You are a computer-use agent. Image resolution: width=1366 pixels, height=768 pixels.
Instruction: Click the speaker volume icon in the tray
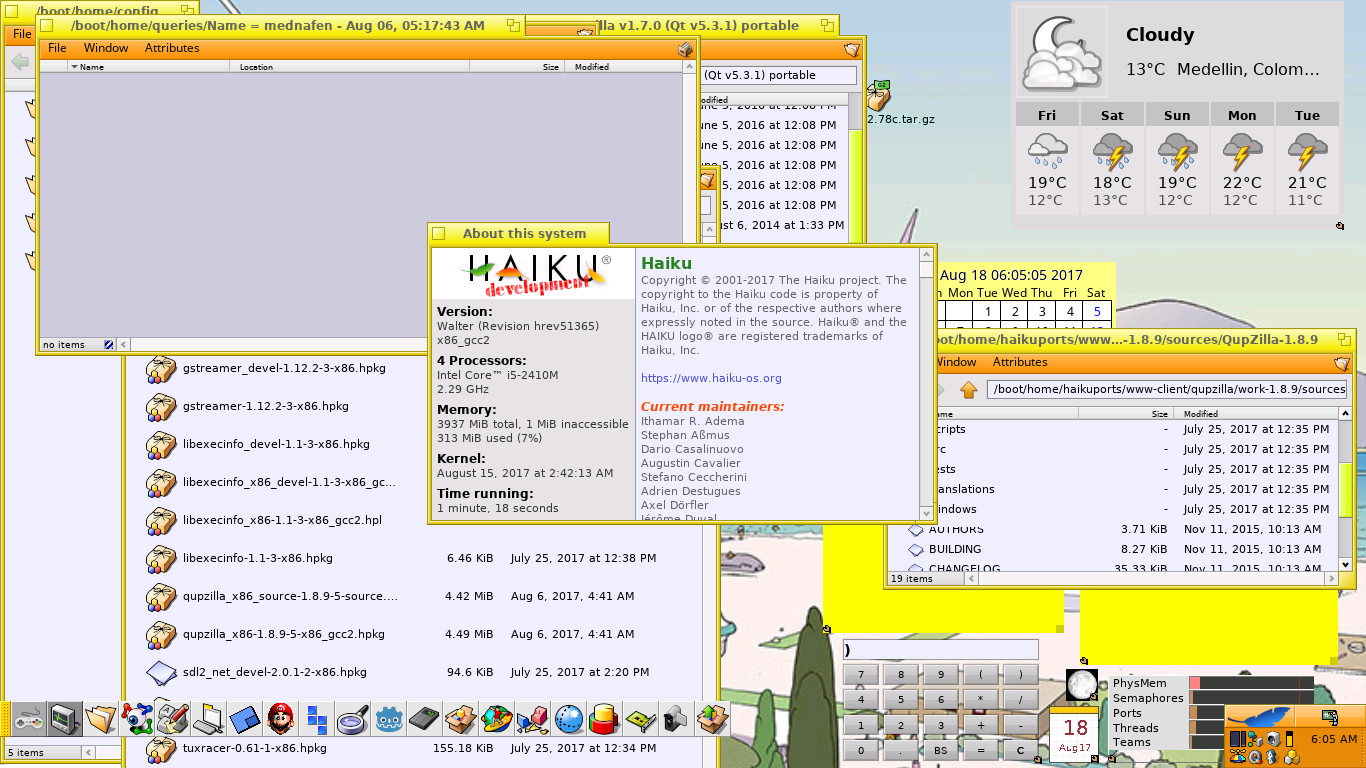[x=1273, y=740]
